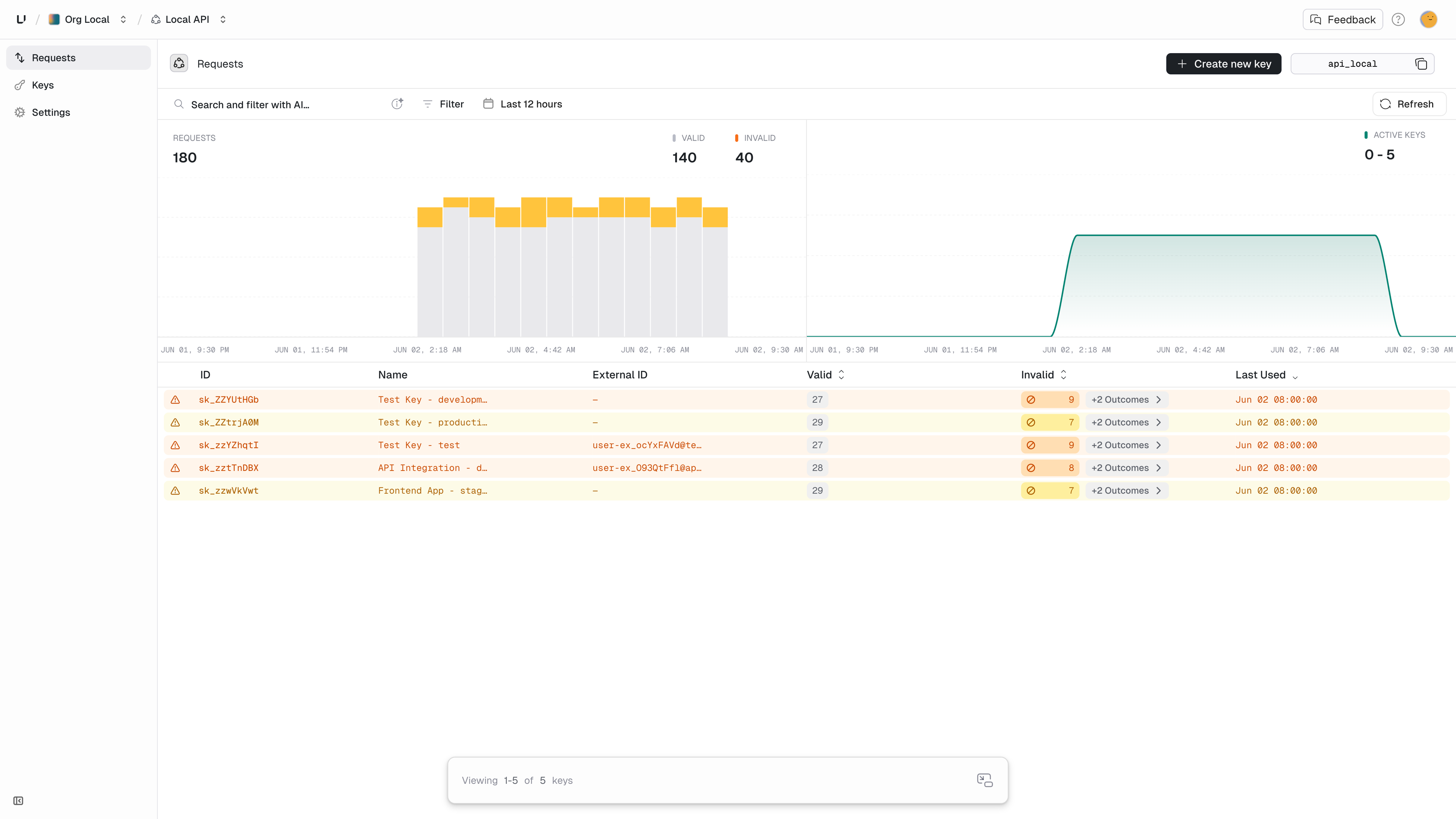Click the INVALID legend orange swatch
This screenshot has height=819, width=1456.
pos(736,138)
